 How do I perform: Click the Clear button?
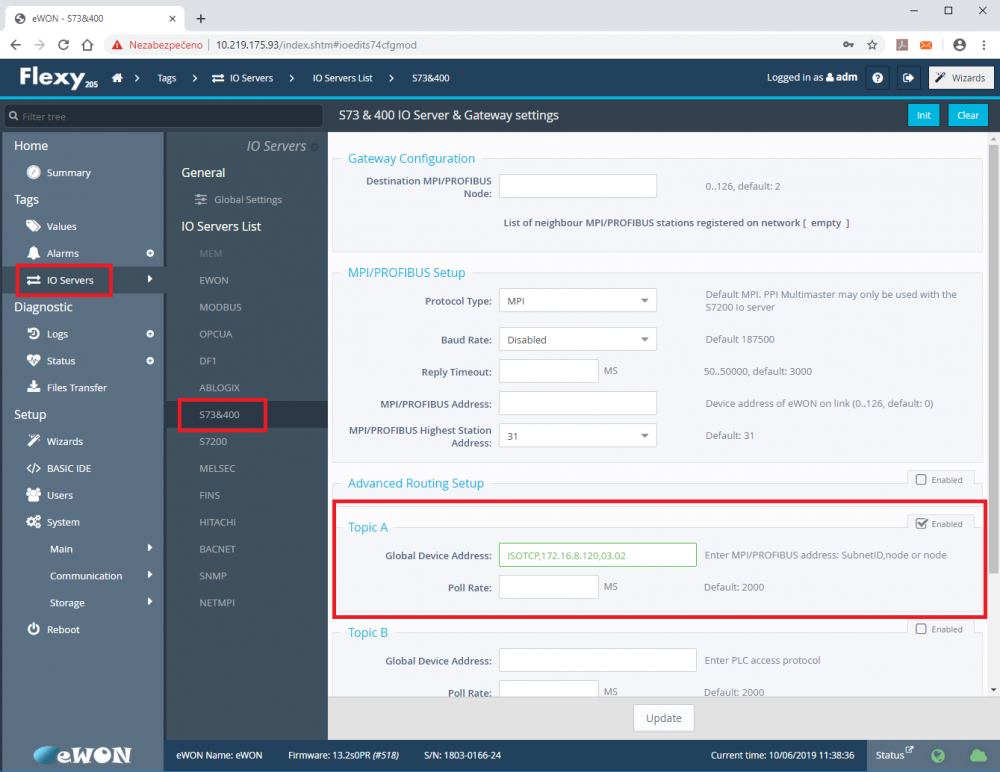967,115
